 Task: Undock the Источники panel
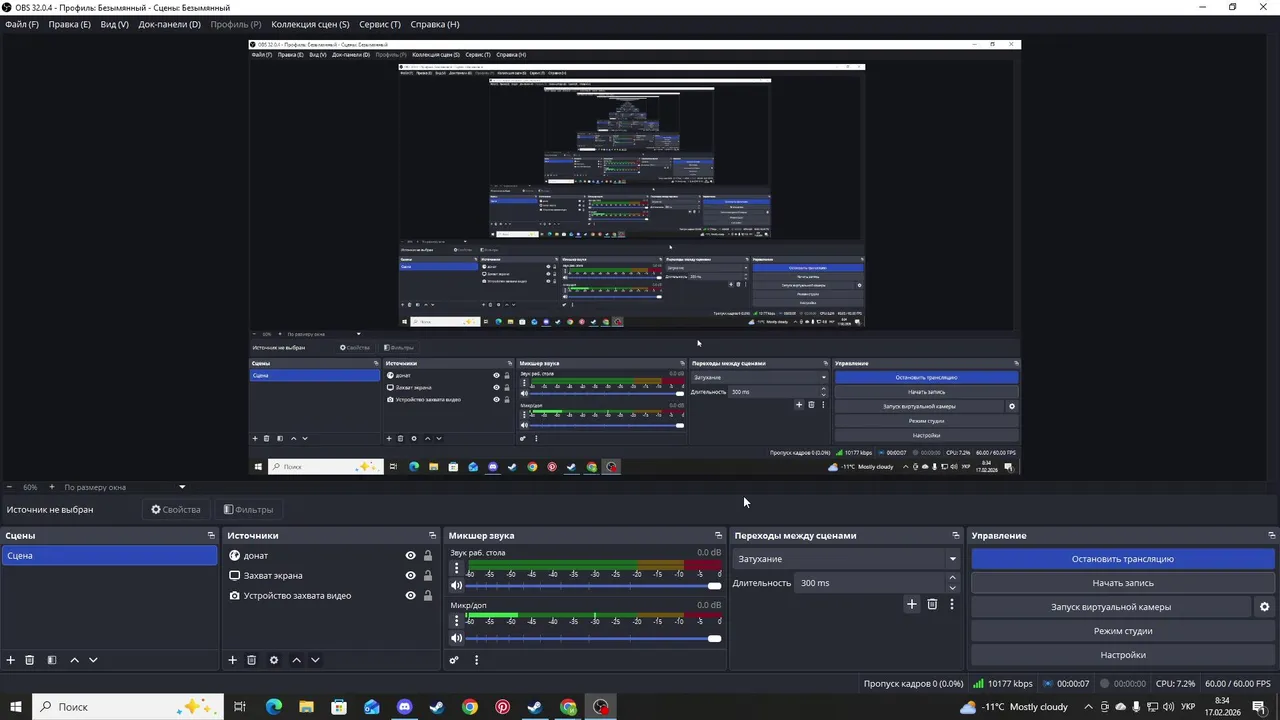(433, 536)
